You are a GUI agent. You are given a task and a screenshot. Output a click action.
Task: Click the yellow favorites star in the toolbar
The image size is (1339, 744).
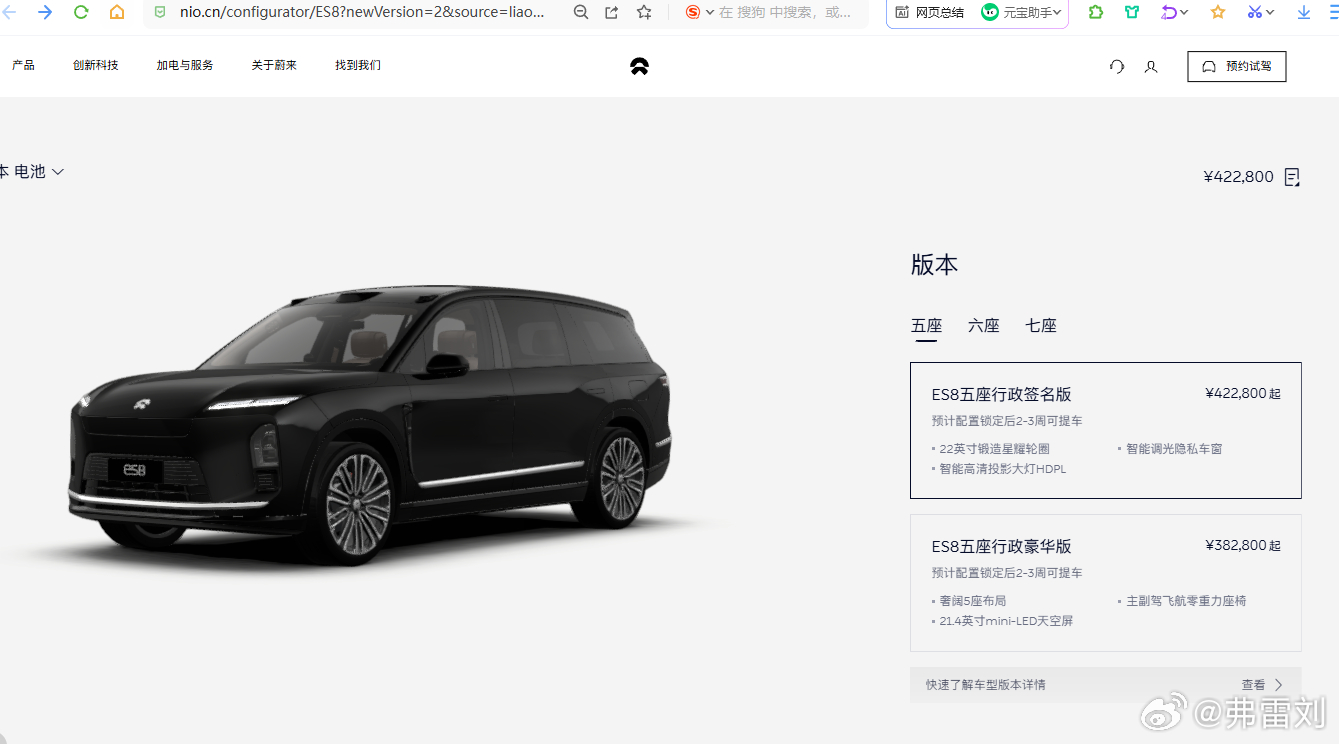click(1218, 12)
